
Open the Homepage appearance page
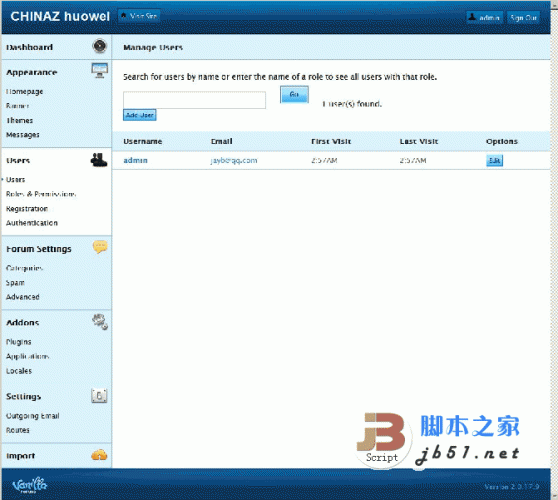tap(25, 91)
